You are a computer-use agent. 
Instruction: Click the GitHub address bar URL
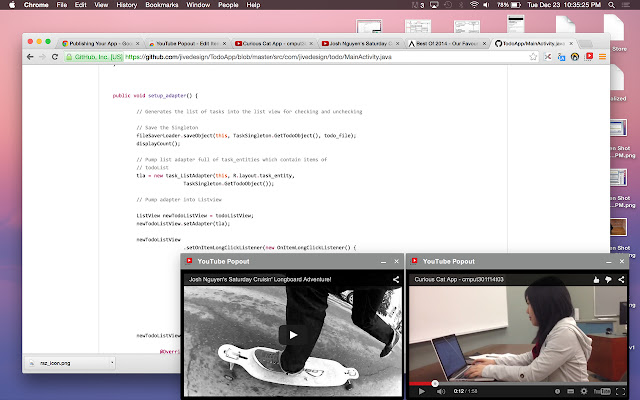tap(258, 57)
